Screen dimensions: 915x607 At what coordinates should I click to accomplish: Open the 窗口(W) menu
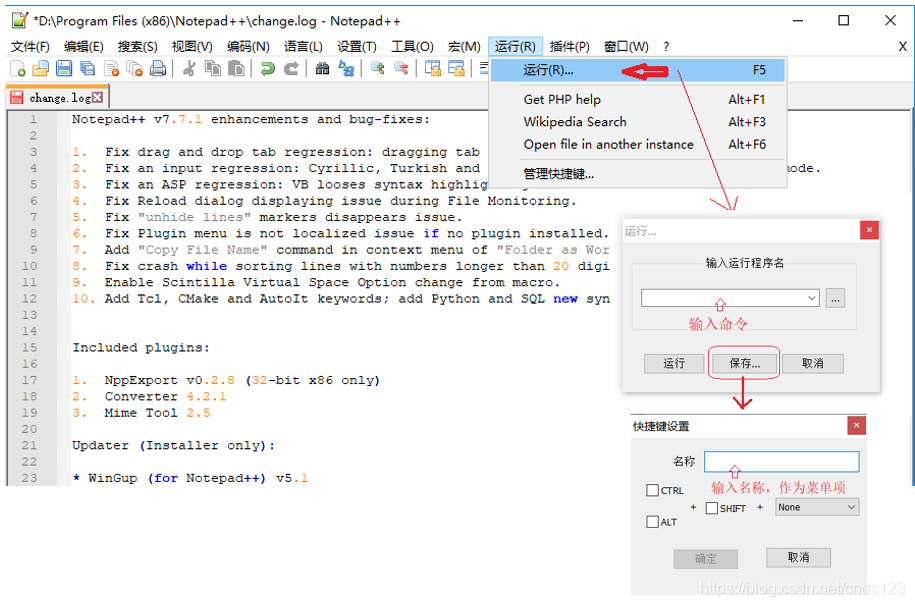tap(626, 47)
